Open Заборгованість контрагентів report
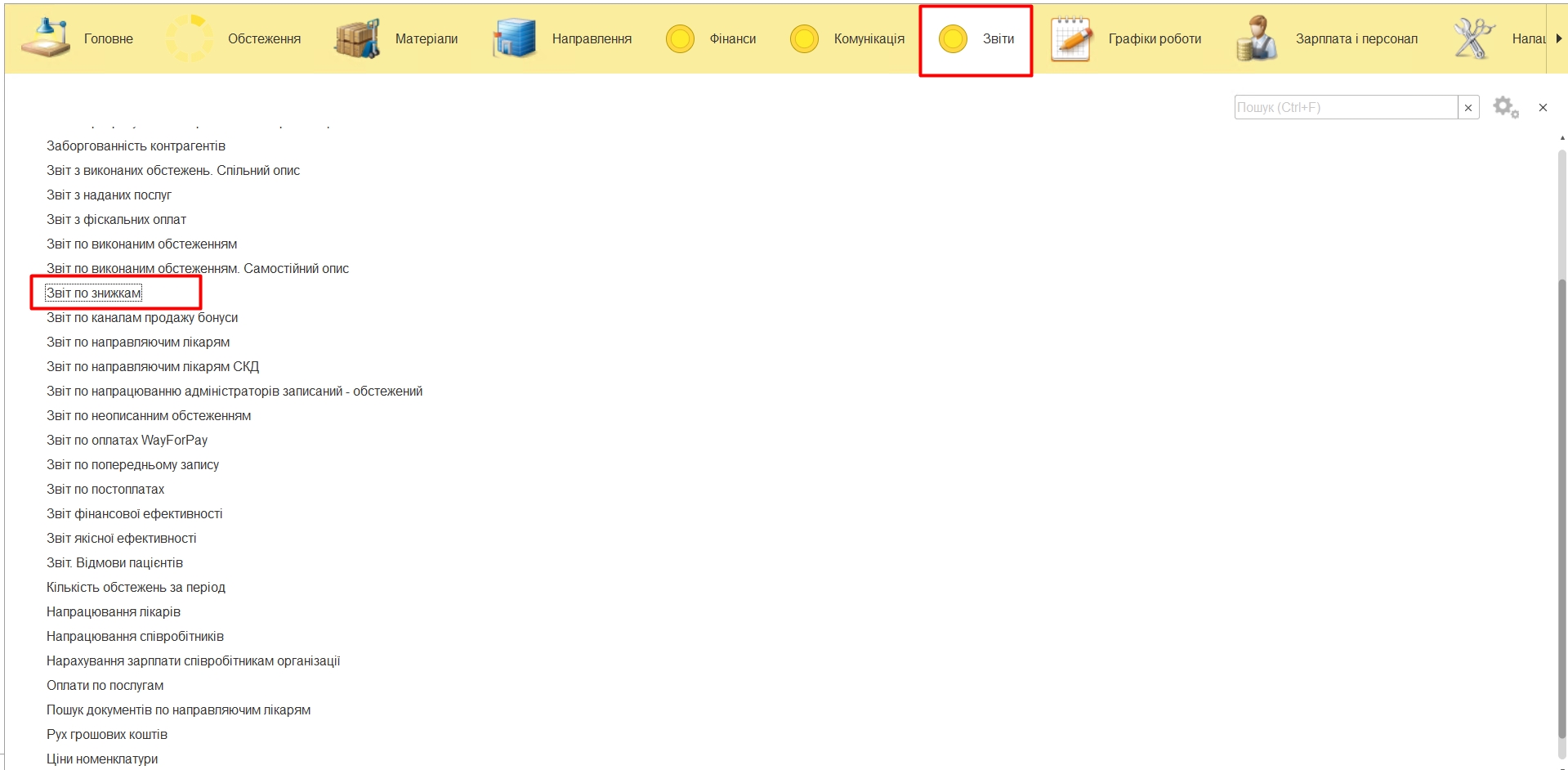The height and width of the screenshot is (770, 1568). coord(136,146)
